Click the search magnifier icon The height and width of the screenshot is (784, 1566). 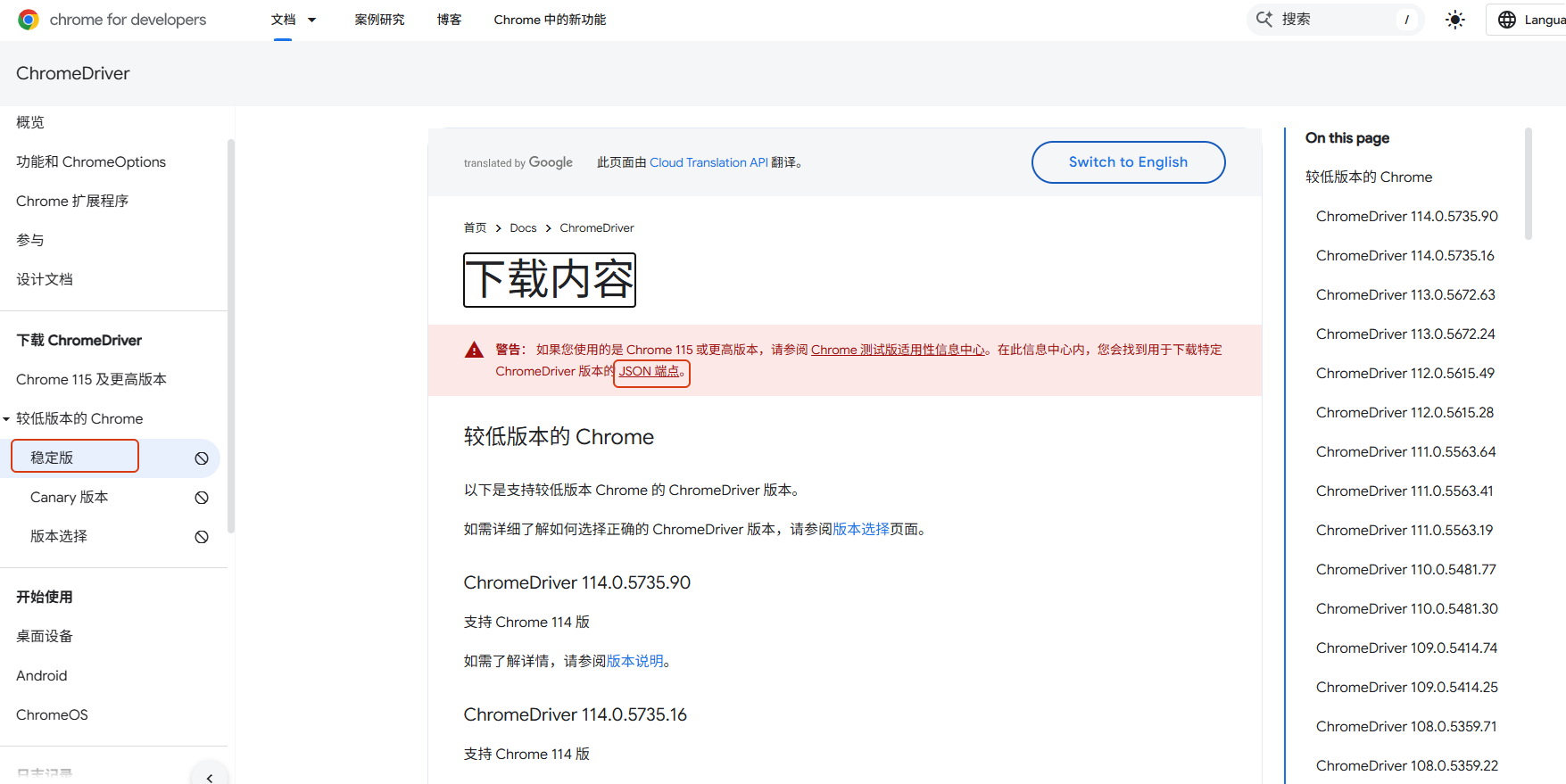(x=1264, y=19)
